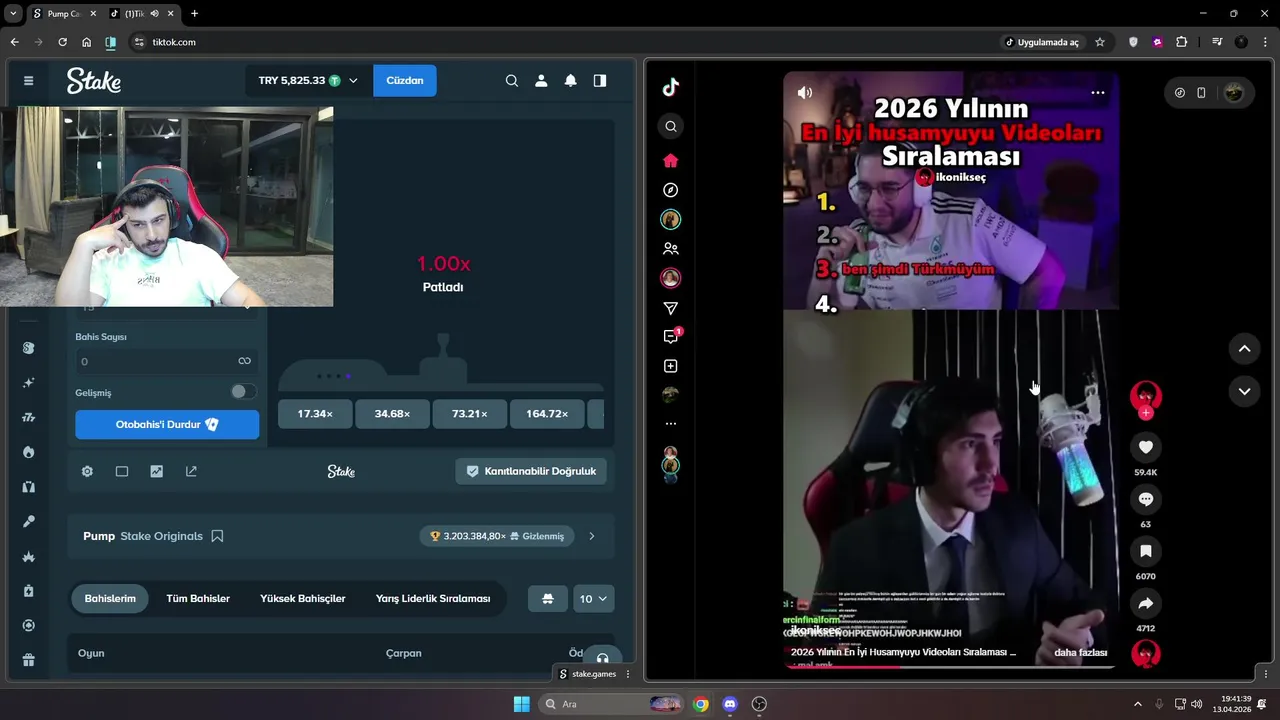Share the TikTok video arrow icon
This screenshot has height=720, width=1280.
pyautogui.click(x=1146, y=603)
